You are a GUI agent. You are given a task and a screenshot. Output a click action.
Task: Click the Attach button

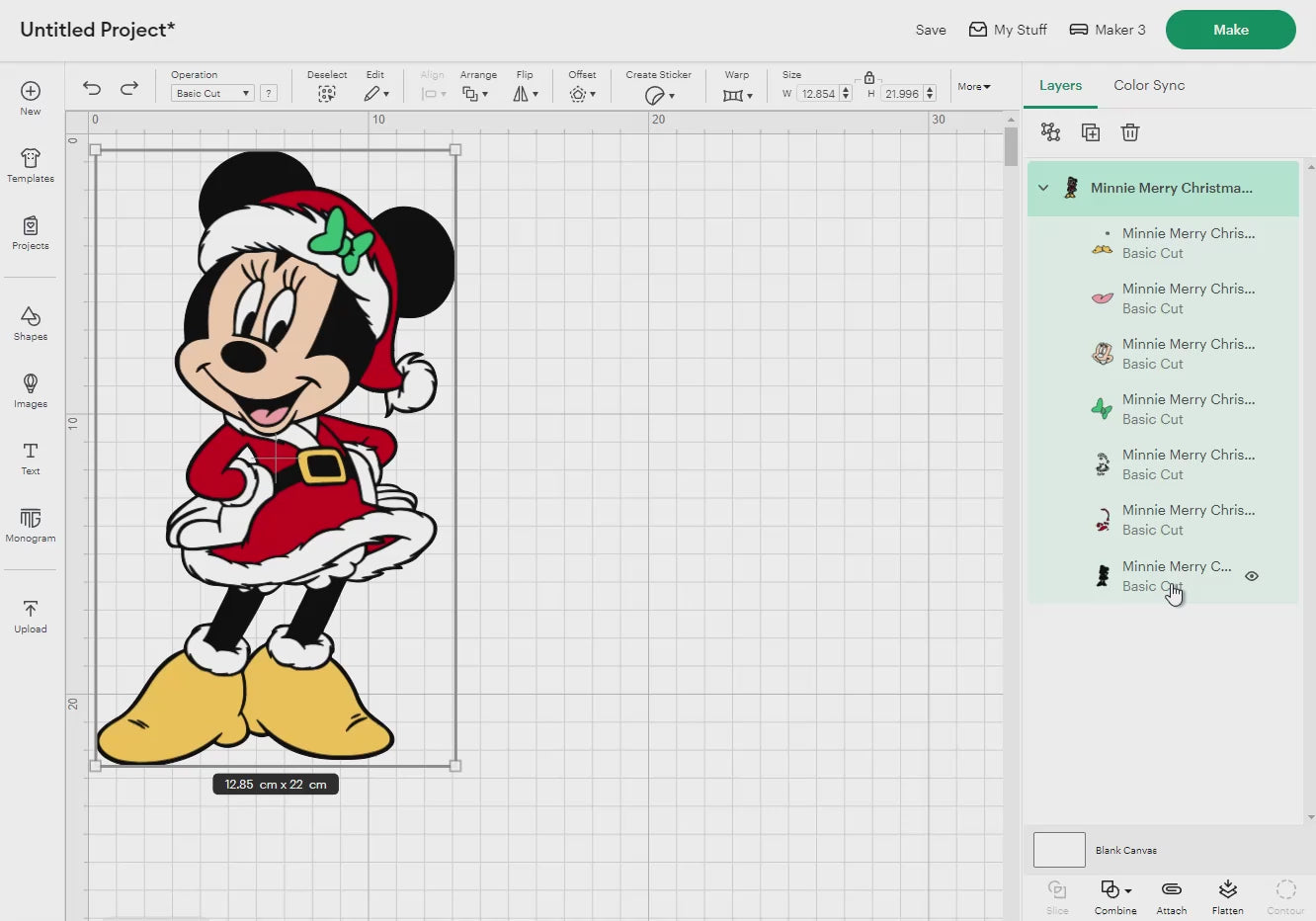1172,897
